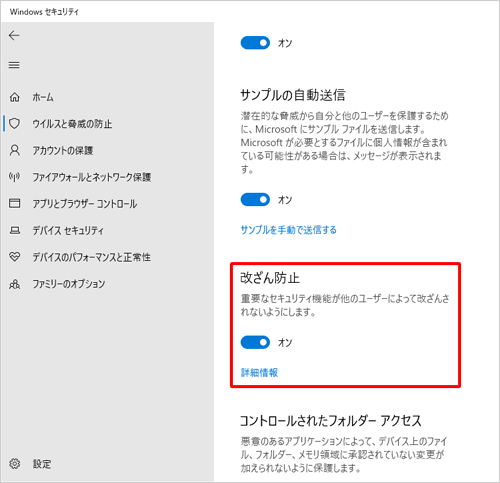The width and height of the screenshot is (500, 483).
Task: Click the back arrow icon
Action: pos(14,35)
